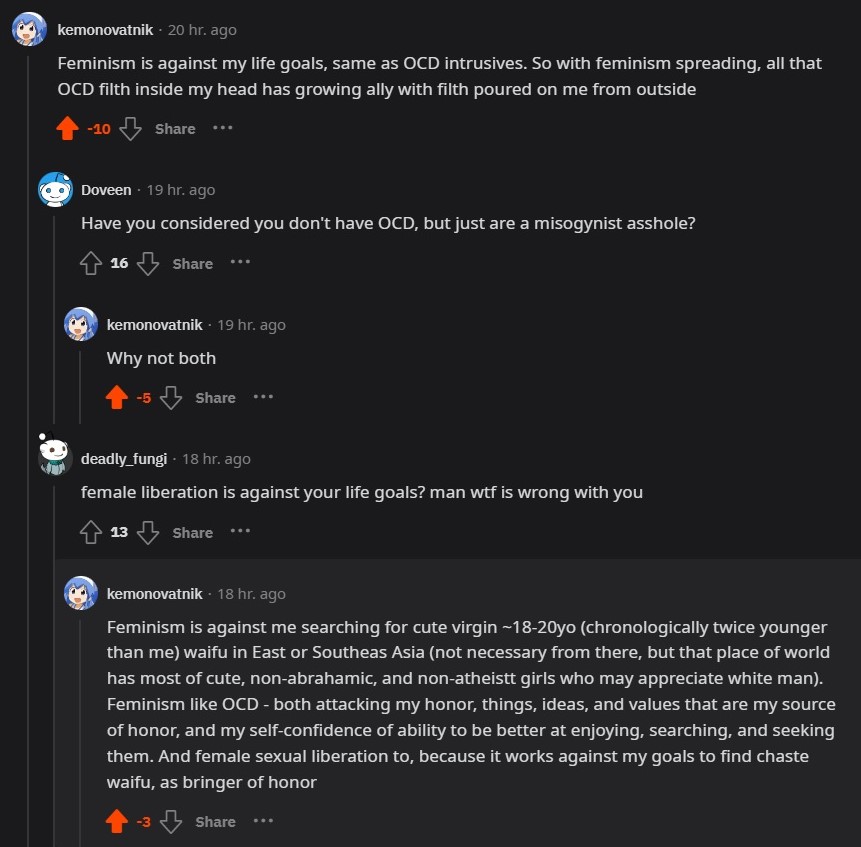Open more options on the -10 score comment
The height and width of the screenshot is (847, 861).
[x=223, y=128]
